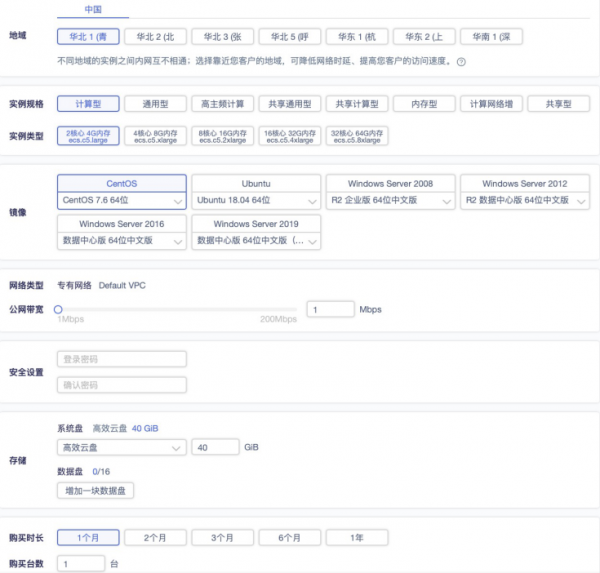Click the 确认密码 confirm password field
Viewport: 600px width, 573px height.
[x=121, y=385]
